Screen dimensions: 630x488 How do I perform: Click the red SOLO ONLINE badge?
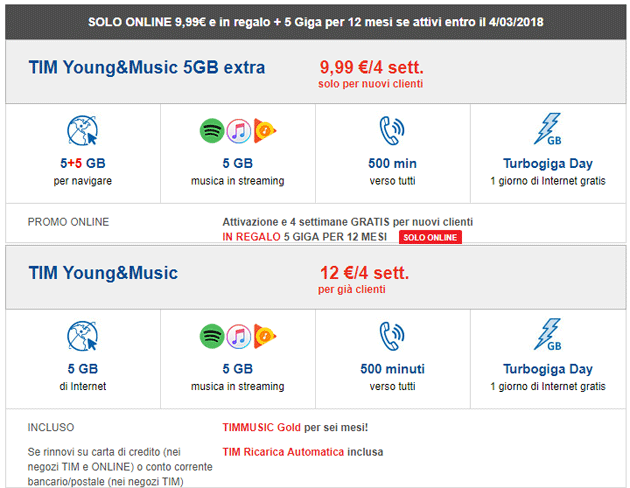[x=432, y=237]
